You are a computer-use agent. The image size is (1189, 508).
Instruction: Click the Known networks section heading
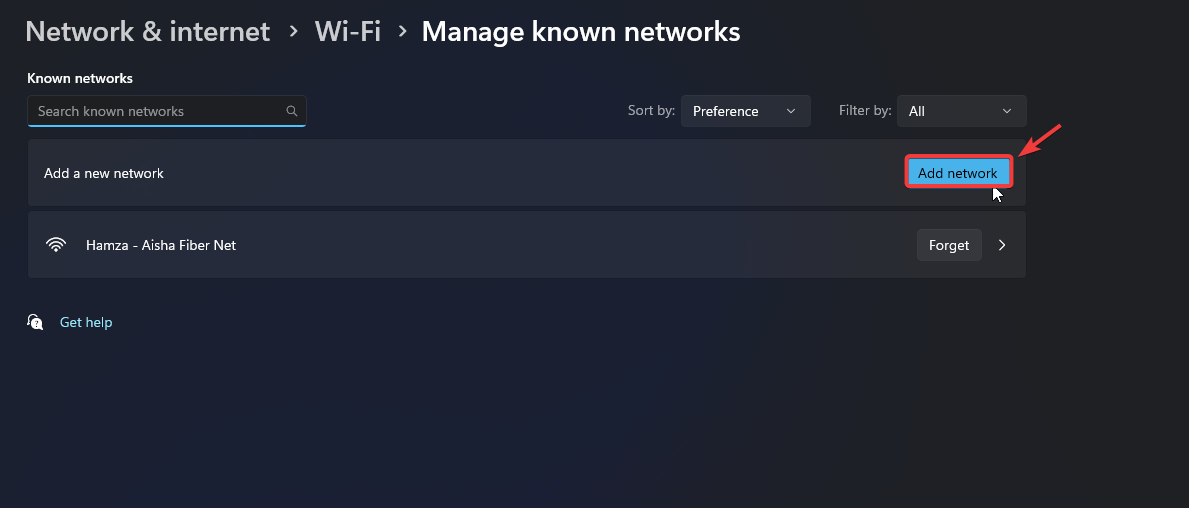[x=80, y=78]
